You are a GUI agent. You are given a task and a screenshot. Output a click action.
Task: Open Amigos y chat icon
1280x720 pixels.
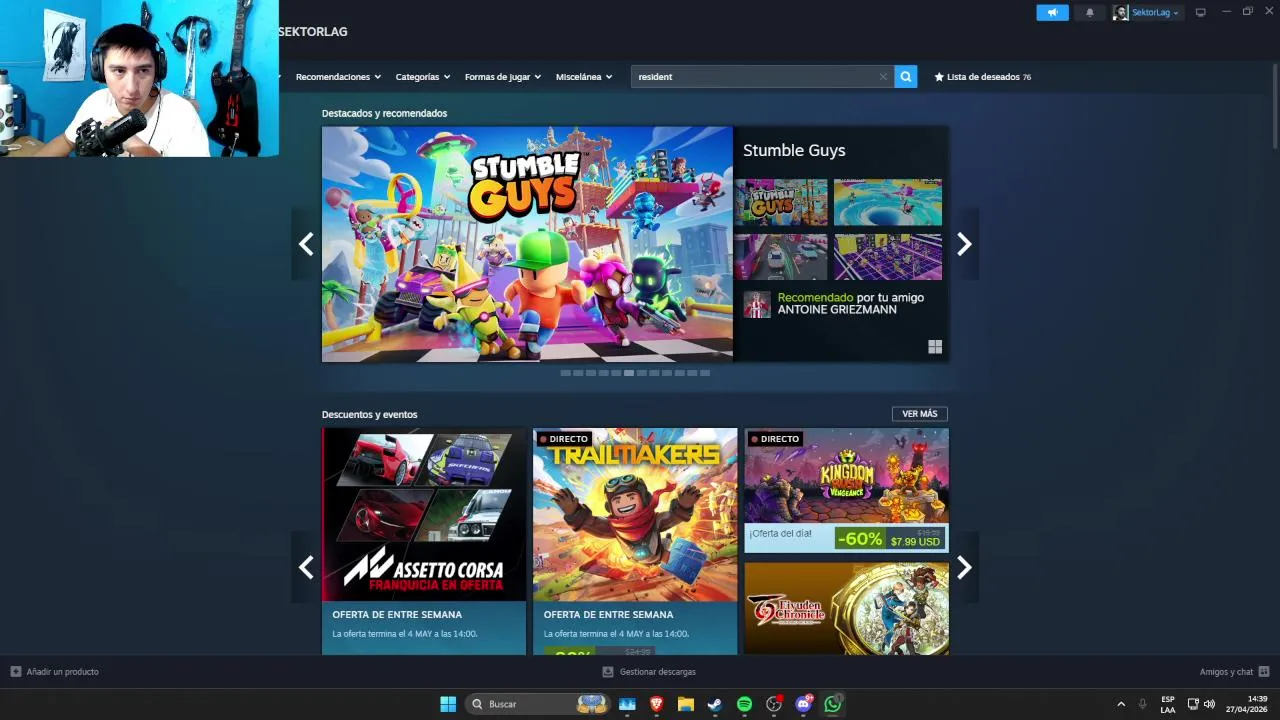(1264, 672)
